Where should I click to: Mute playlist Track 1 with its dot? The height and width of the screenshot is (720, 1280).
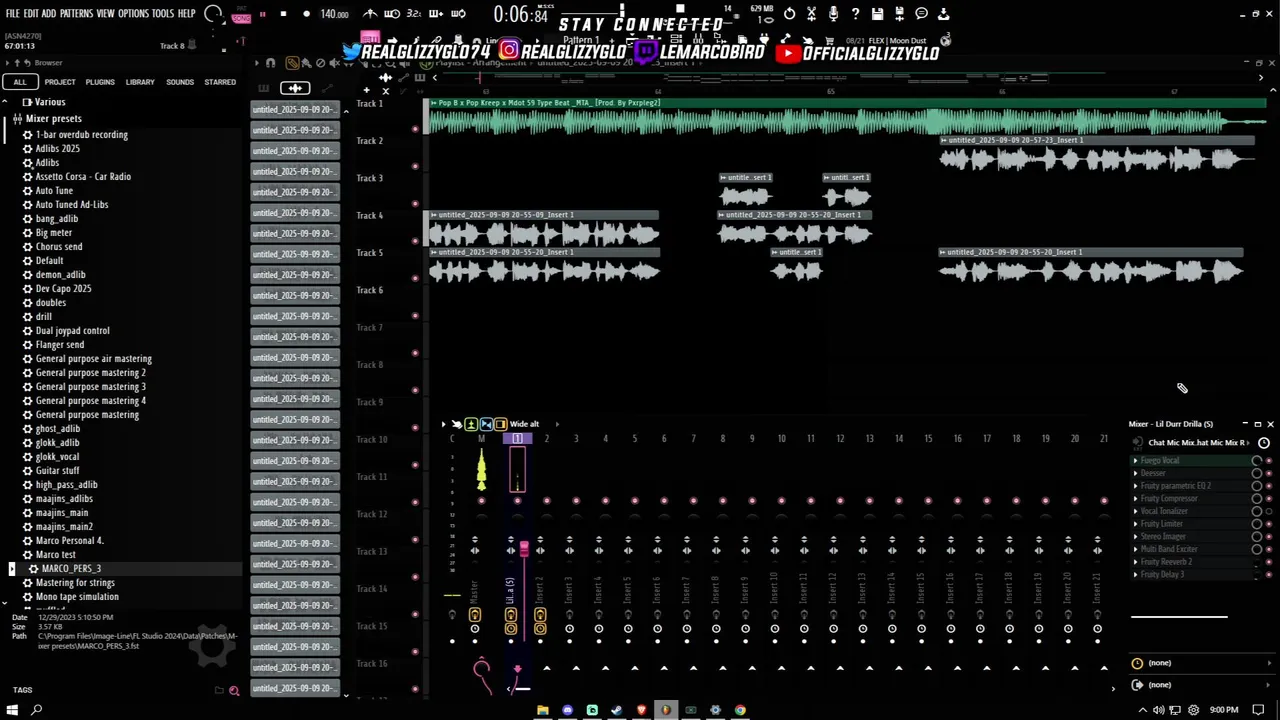coord(415,129)
